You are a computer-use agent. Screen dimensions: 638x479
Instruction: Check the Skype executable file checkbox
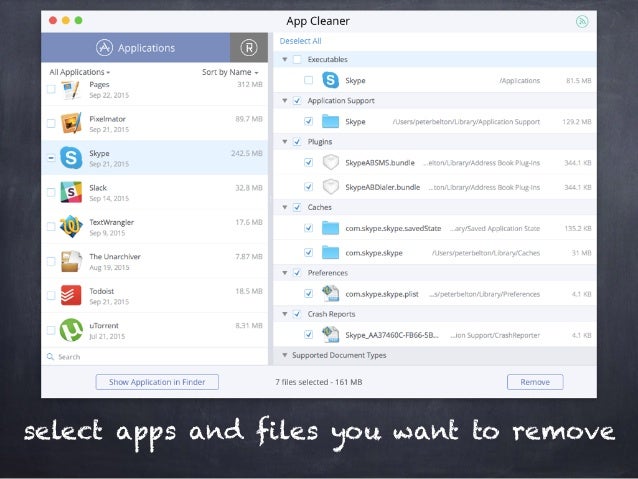[308, 80]
